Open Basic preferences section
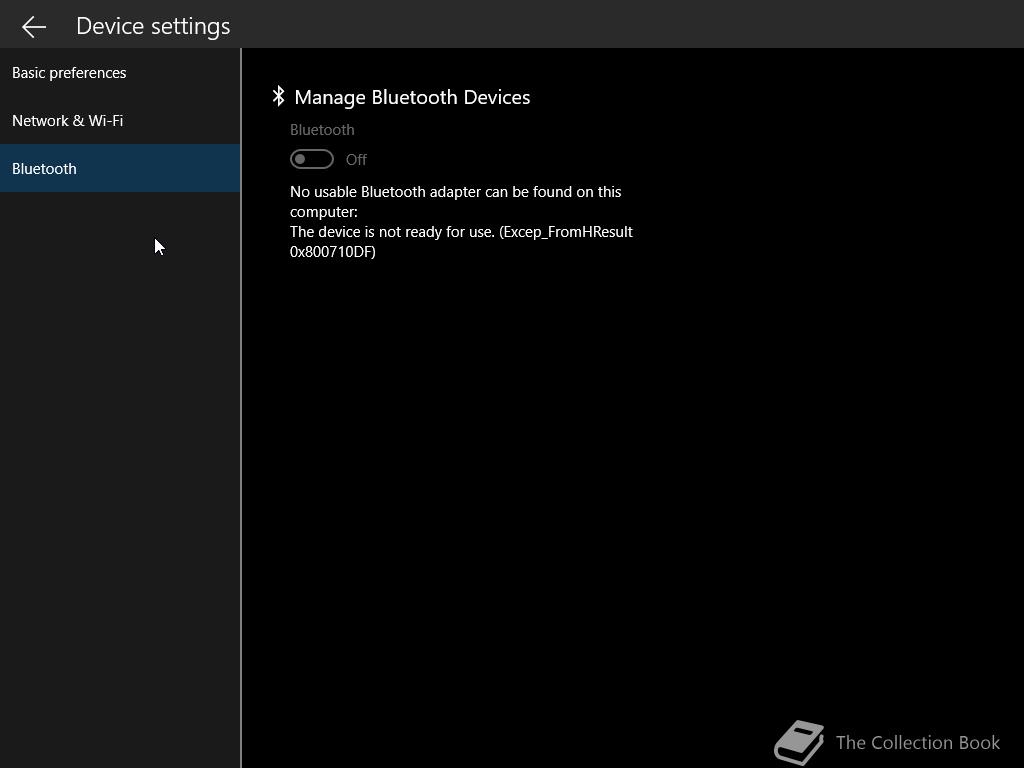This screenshot has width=1024, height=768. [x=120, y=72]
